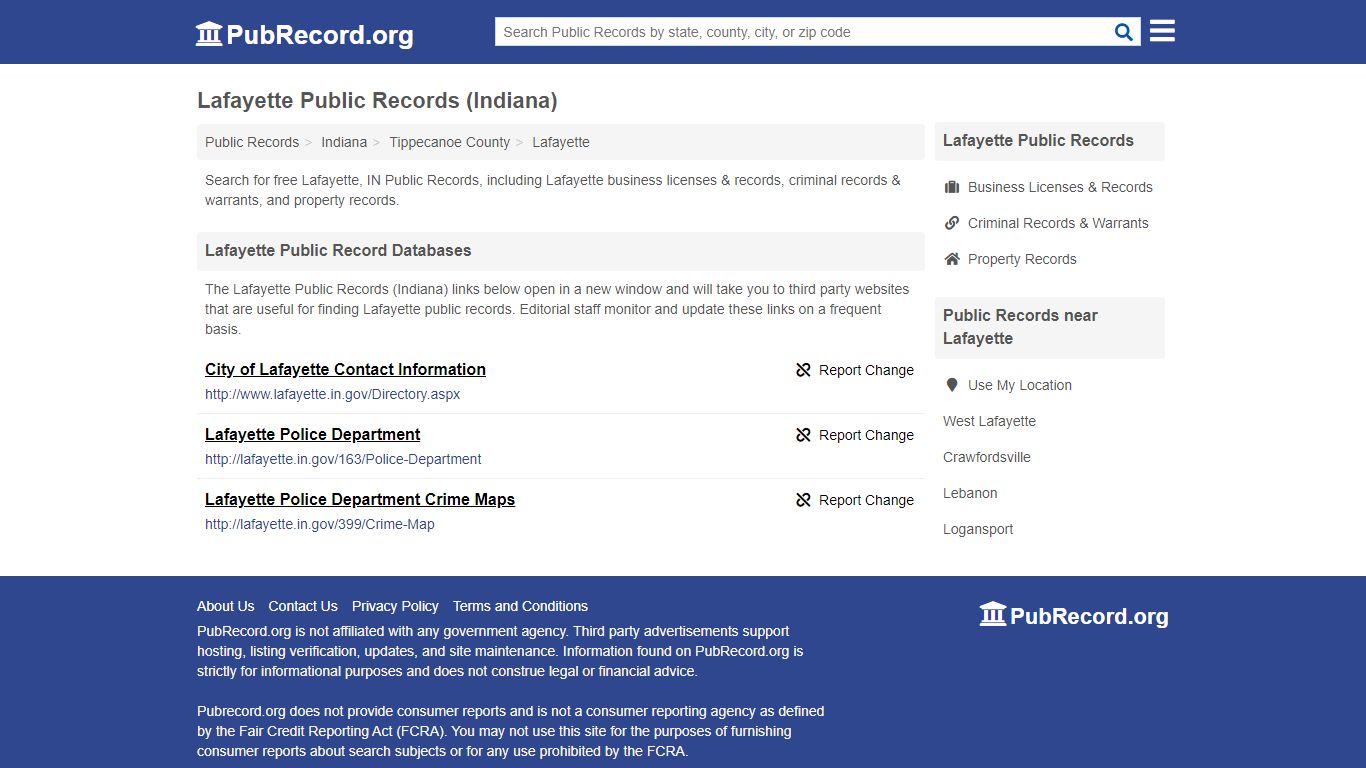Open About Us footer link
Screen dimensions: 1366x768
click(226, 606)
